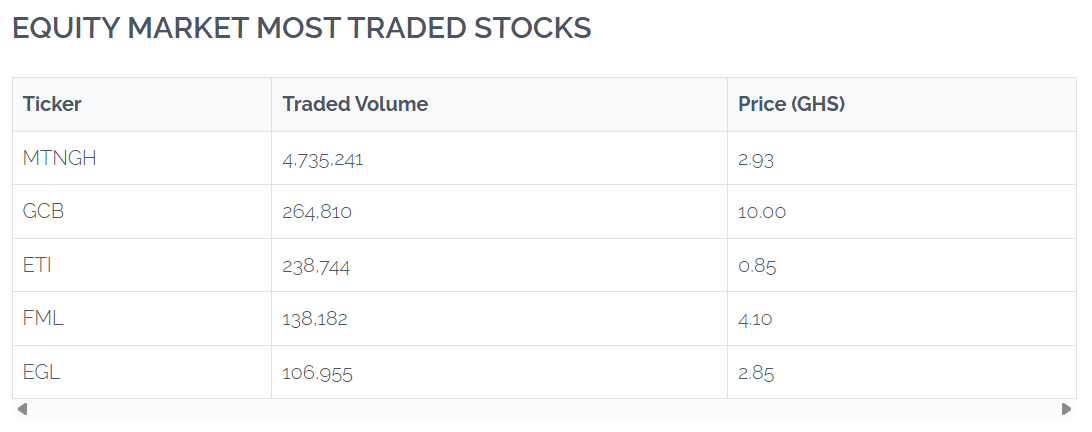The width and height of the screenshot is (1092, 432).
Task: Click the ETI ticker cell
Action: tap(142, 265)
